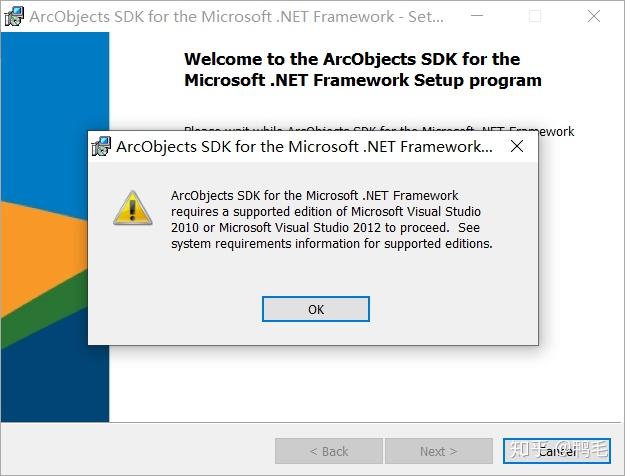The width and height of the screenshot is (625, 476).
Task: Click the maximize button of the setup window
Action: click(535, 16)
